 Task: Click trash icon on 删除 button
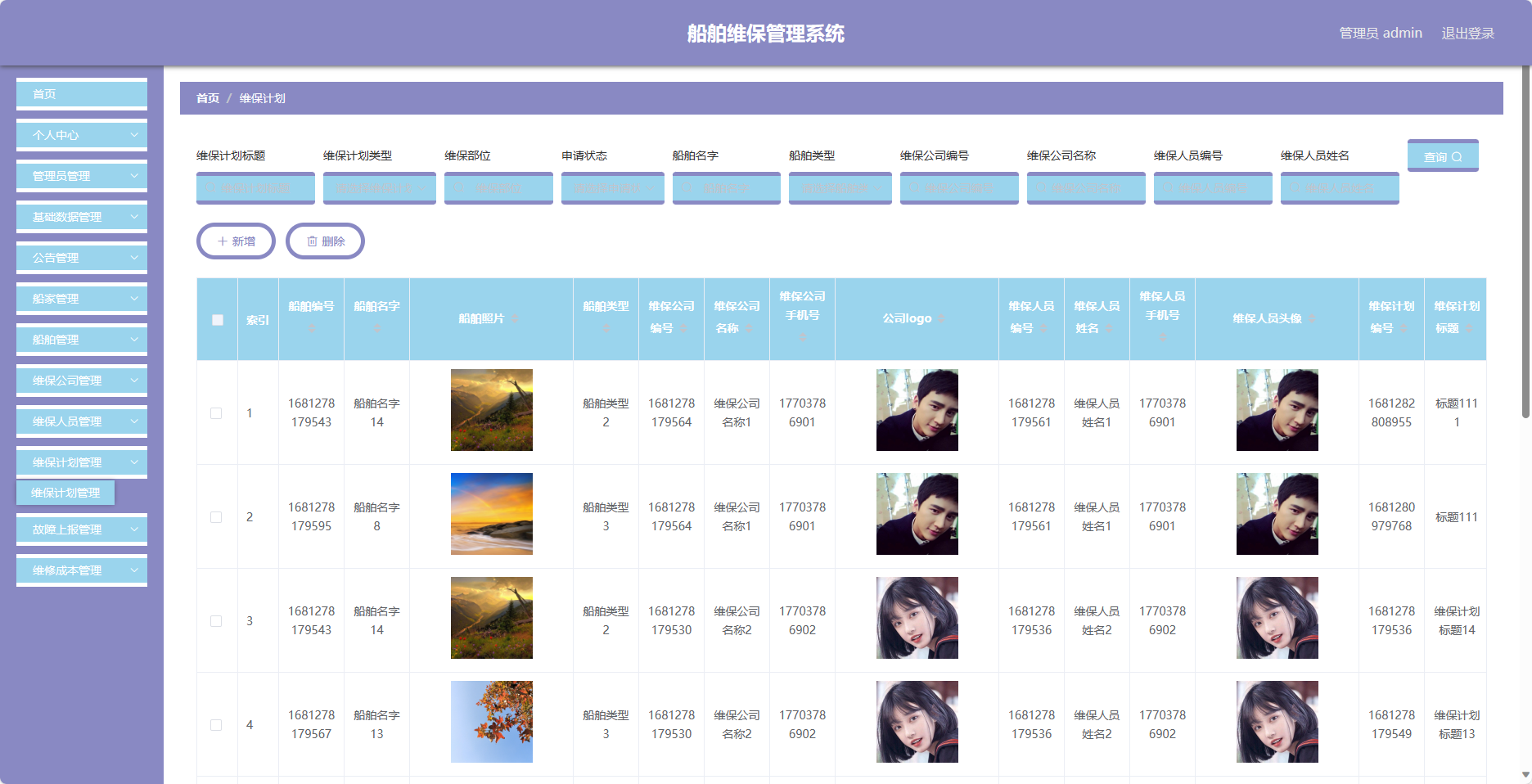click(x=312, y=241)
